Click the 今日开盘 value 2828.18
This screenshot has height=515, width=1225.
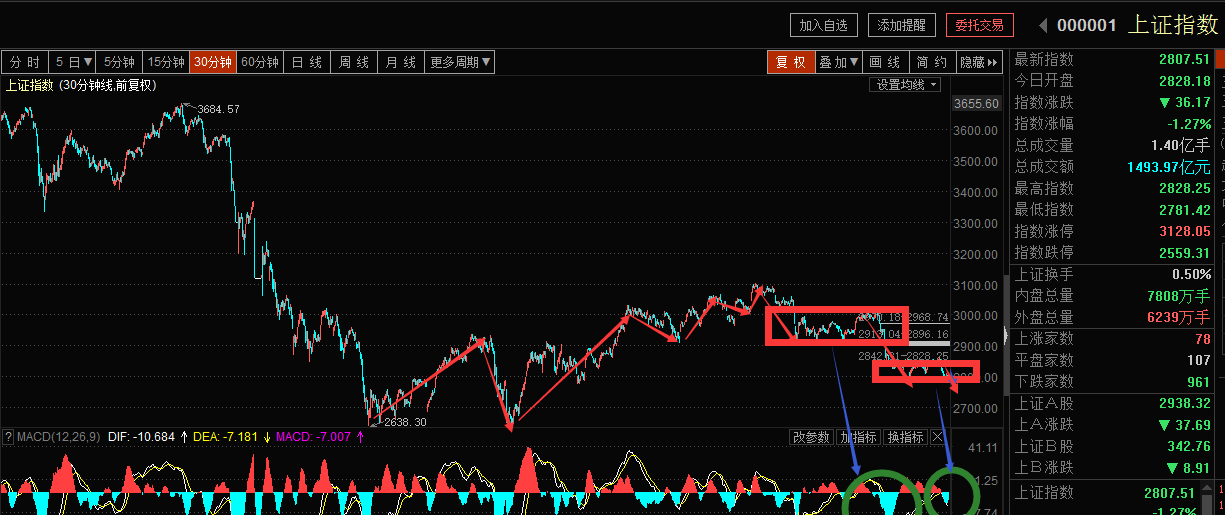click(1185, 81)
